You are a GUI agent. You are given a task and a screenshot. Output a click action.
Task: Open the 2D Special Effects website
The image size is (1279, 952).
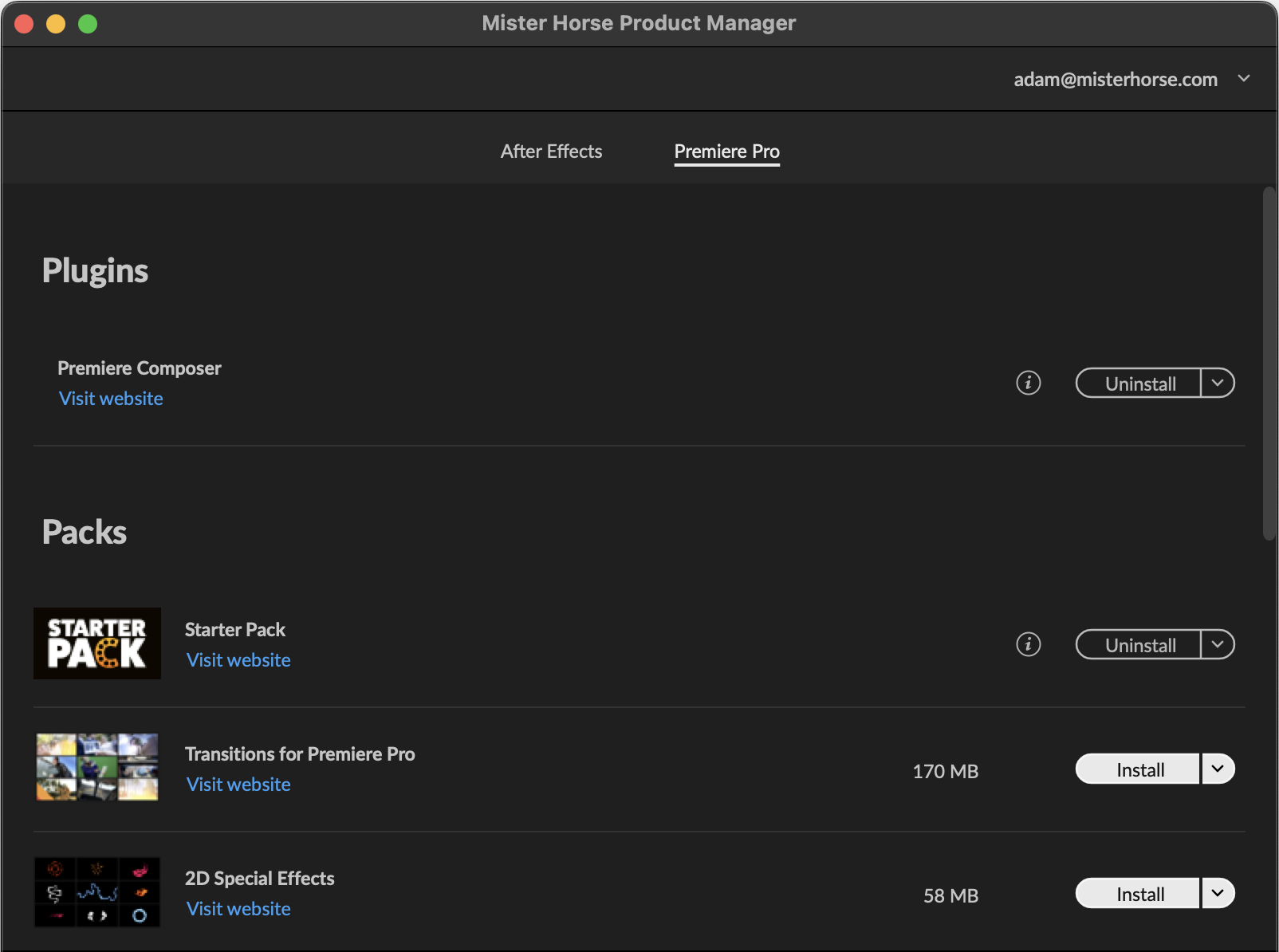(238, 908)
